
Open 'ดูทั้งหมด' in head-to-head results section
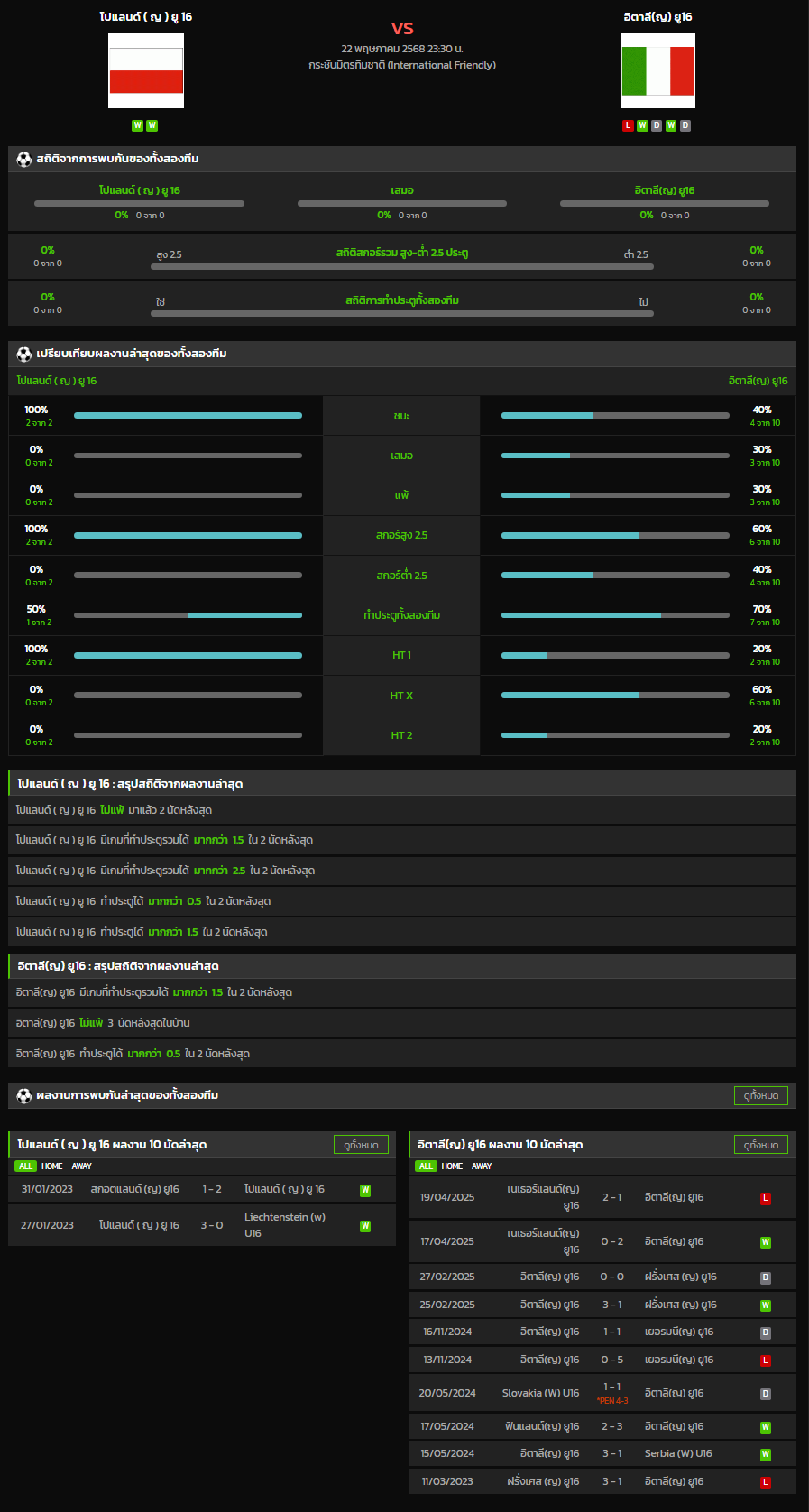pyautogui.click(x=761, y=1095)
